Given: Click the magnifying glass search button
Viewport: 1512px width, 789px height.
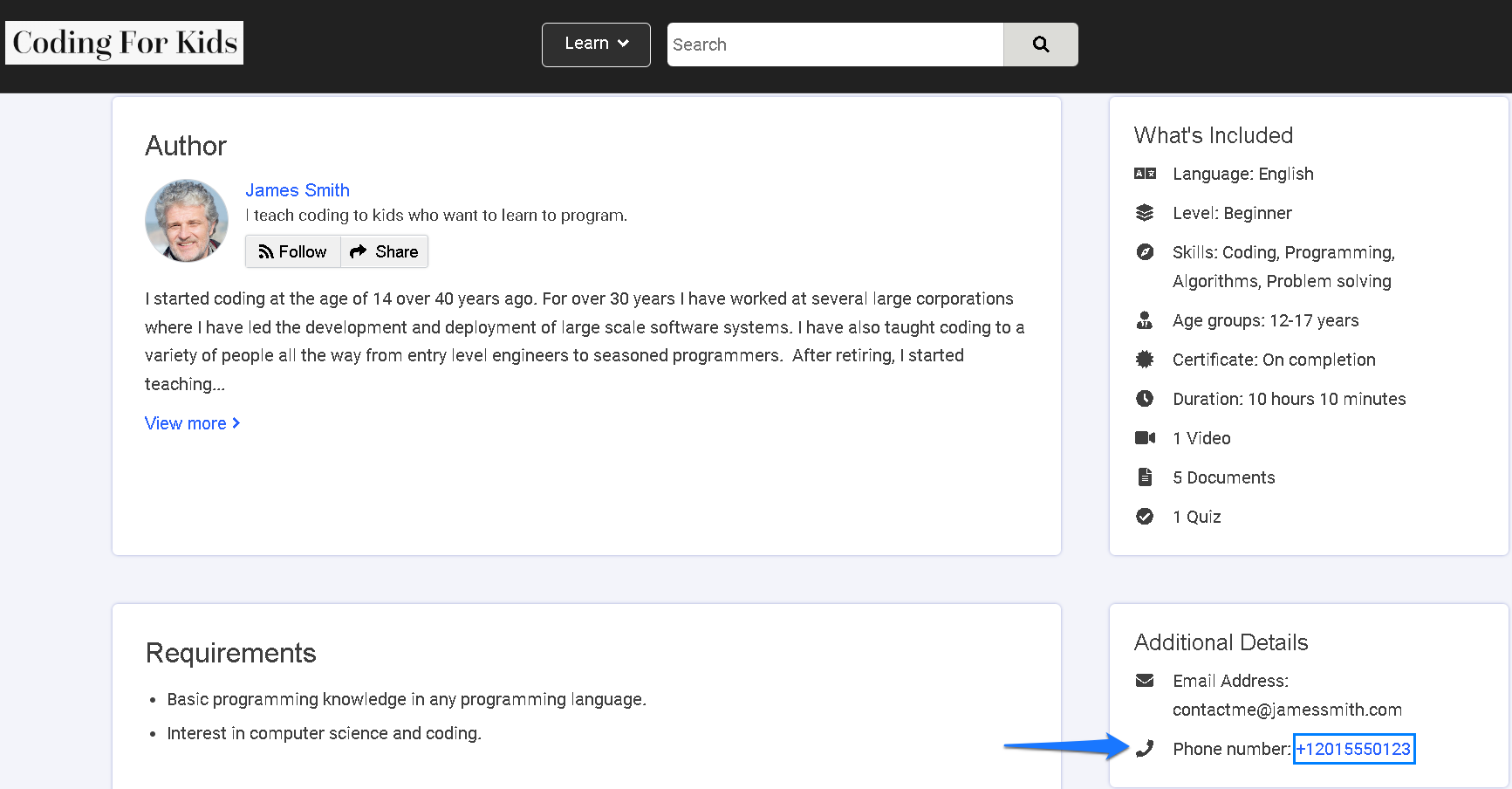Looking at the screenshot, I should click(1041, 45).
